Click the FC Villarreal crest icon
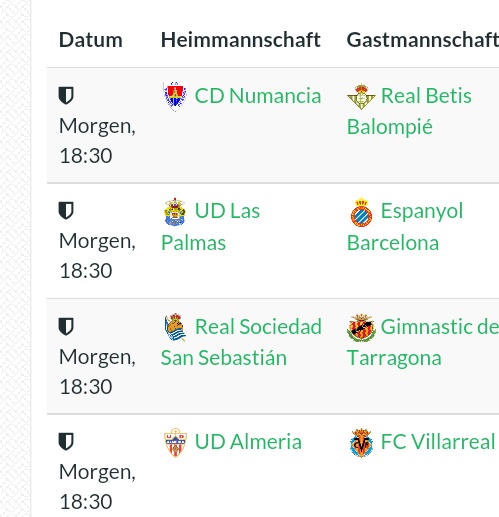The height and width of the screenshot is (517, 499). [361, 442]
